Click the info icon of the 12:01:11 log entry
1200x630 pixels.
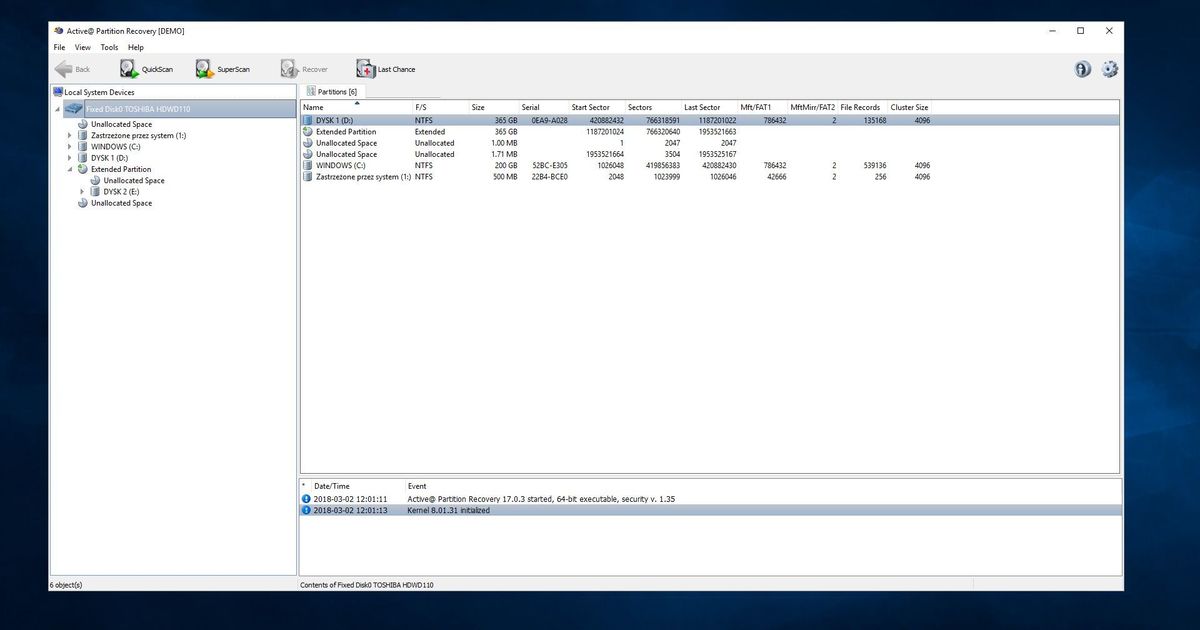pyautogui.click(x=306, y=498)
